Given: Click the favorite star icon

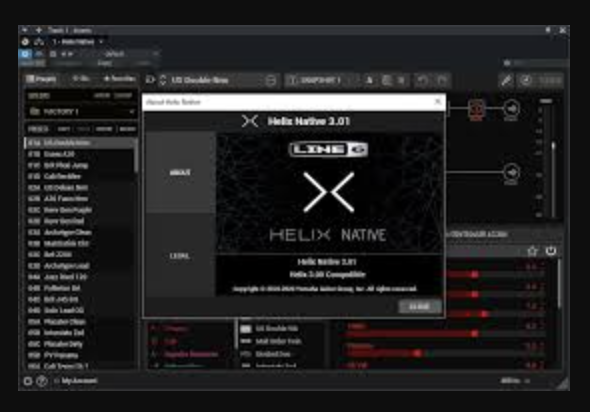Looking at the screenshot, I should point(532,251).
